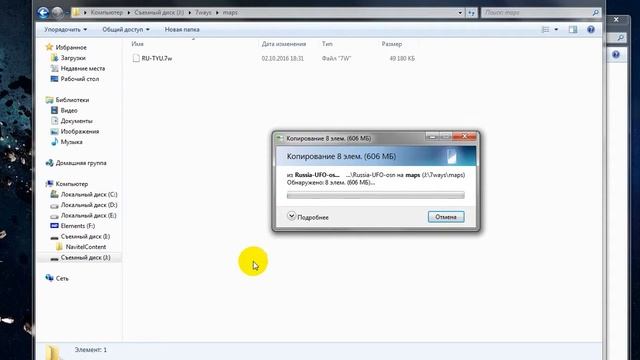This screenshot has width=640, height=360.
Task: Open the NavitelContent folder
Action: [x=86, y=247]
